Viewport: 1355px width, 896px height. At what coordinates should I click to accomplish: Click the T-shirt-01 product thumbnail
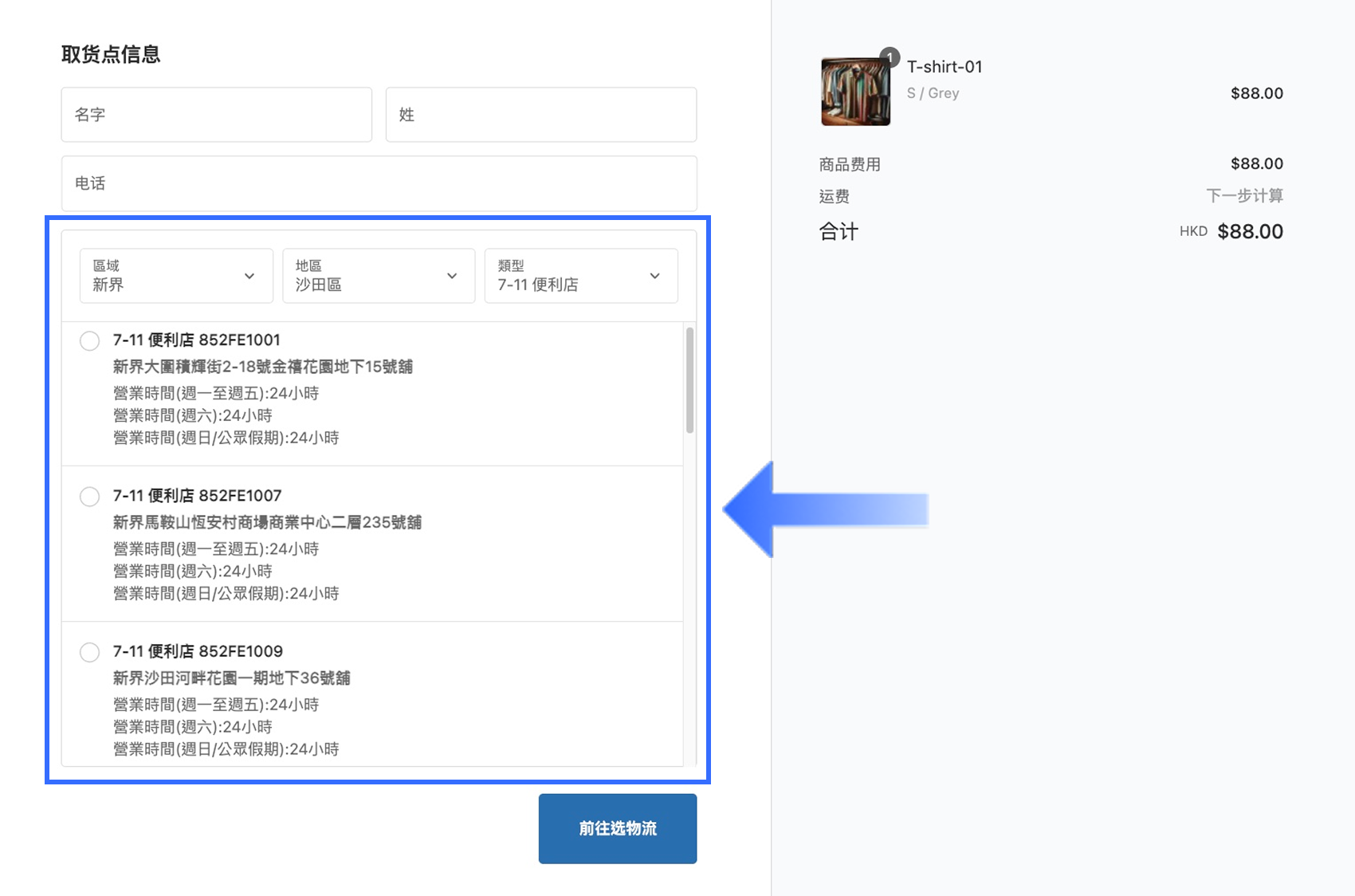point(855,92)
